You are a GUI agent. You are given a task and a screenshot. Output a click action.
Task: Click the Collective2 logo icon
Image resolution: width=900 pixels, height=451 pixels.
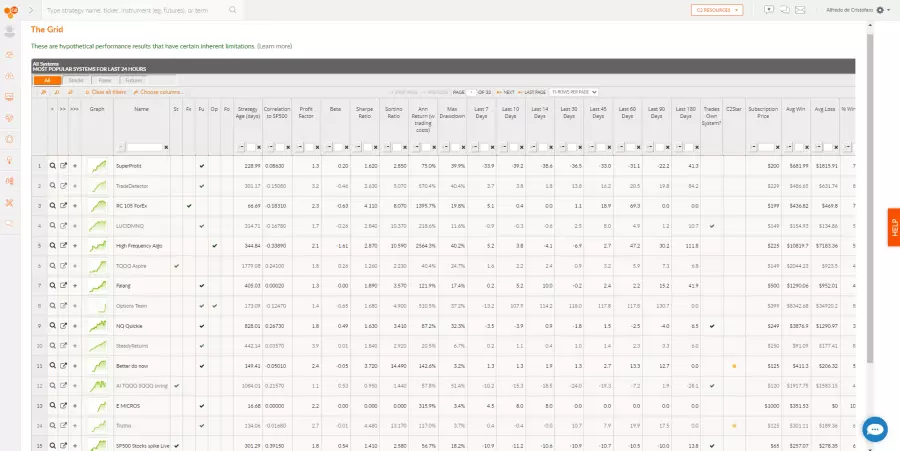click(10, 11)
